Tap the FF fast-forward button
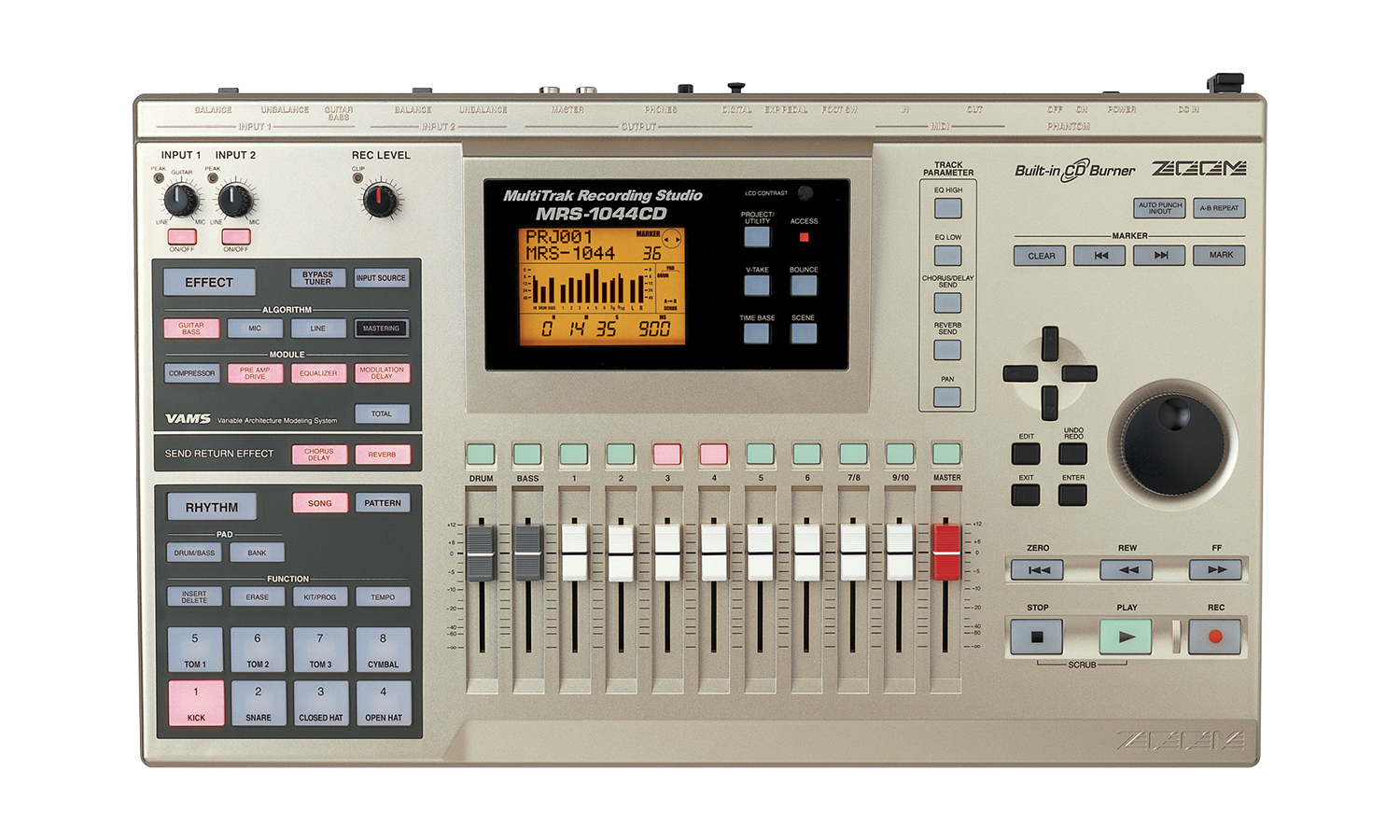Screen dimensions: 1400x840 coord(1215,569)
